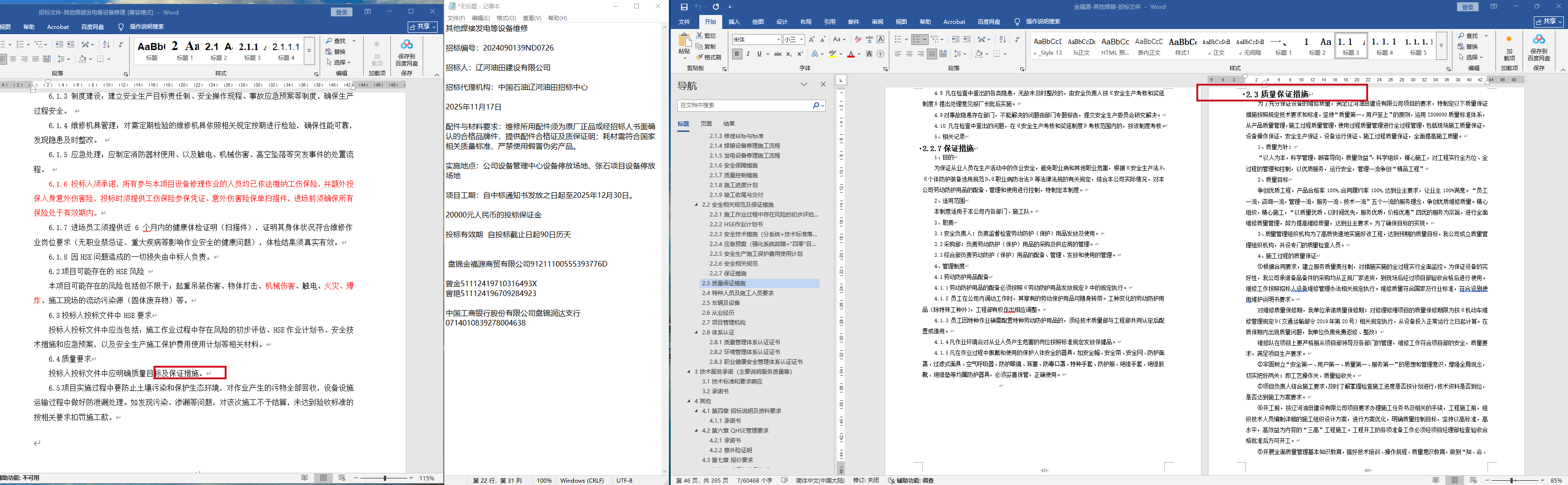
Task: Switch to the 页面 tab in navigation pane
Action: tap(706, 123)
